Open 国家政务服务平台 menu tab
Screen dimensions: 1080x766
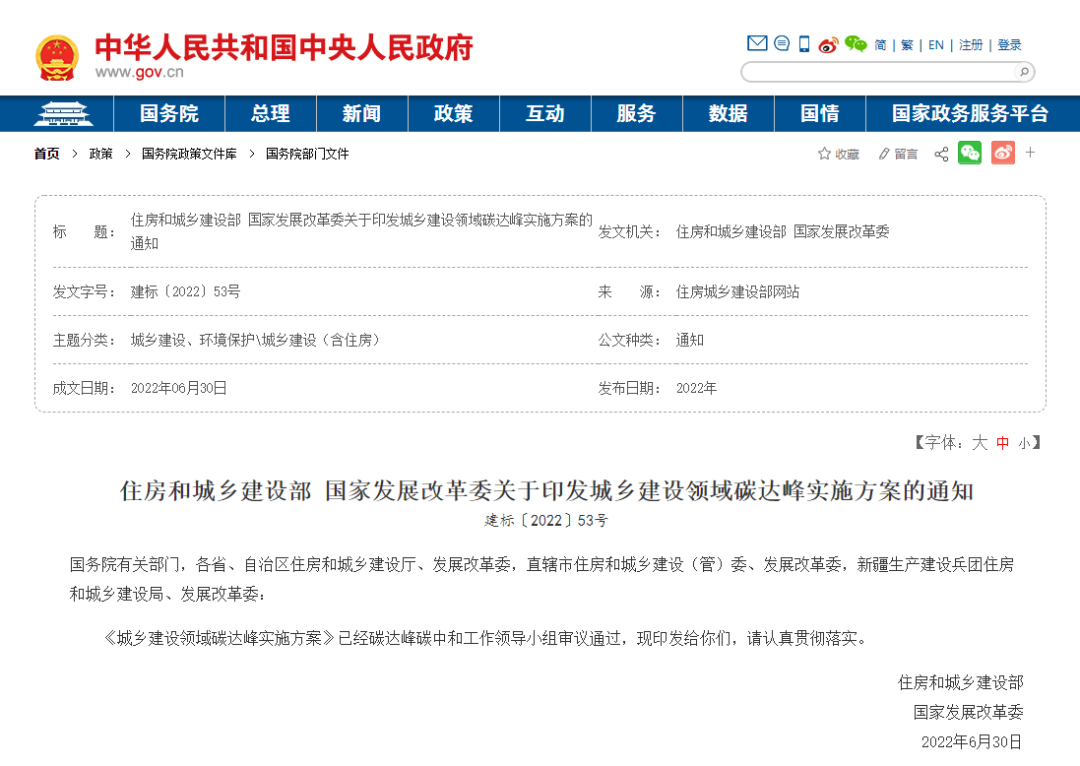[970, 114]
